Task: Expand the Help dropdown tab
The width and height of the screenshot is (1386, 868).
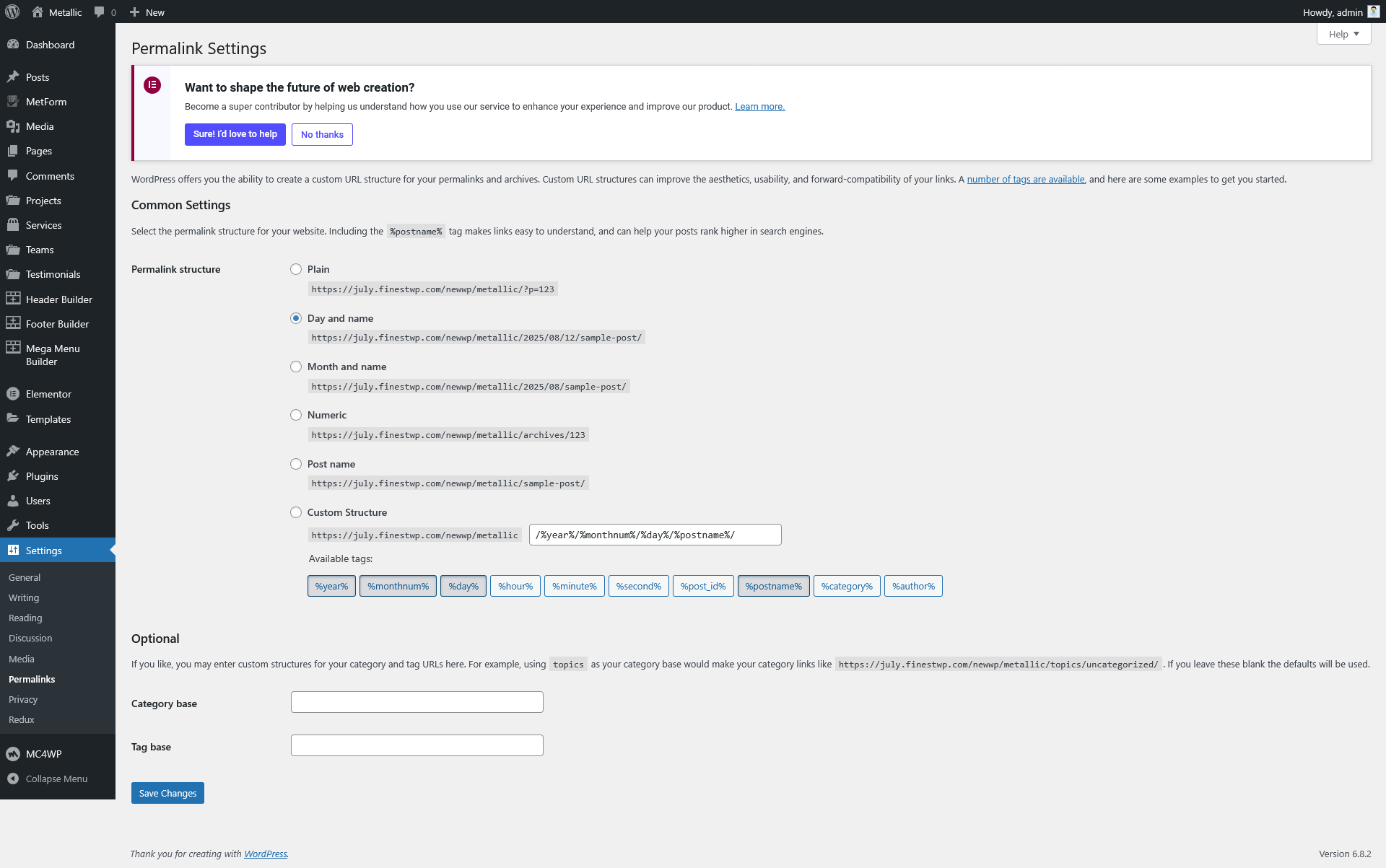Action: point(1343,34)
